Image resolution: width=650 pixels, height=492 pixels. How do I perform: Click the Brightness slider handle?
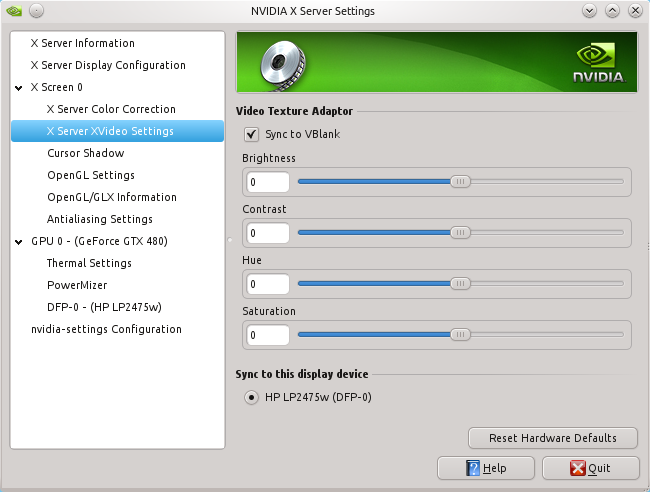point(460,182)
